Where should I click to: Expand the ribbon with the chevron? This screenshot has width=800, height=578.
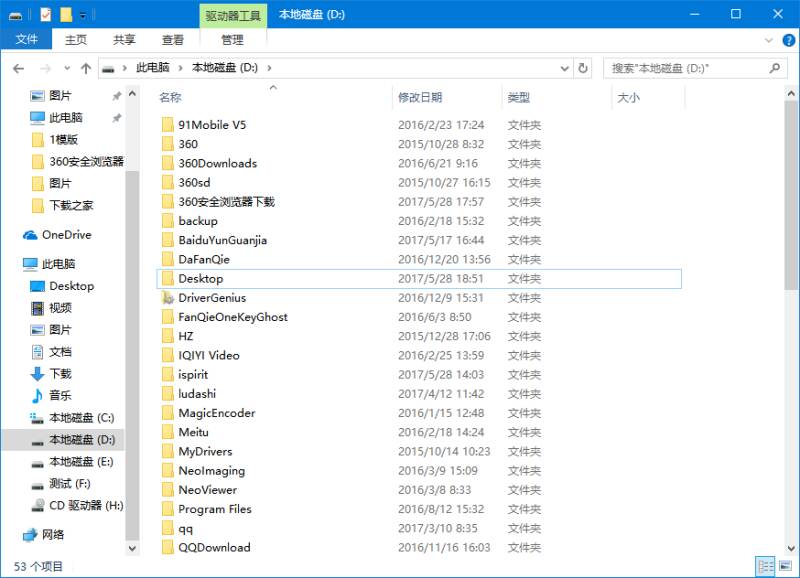(768, 40)
